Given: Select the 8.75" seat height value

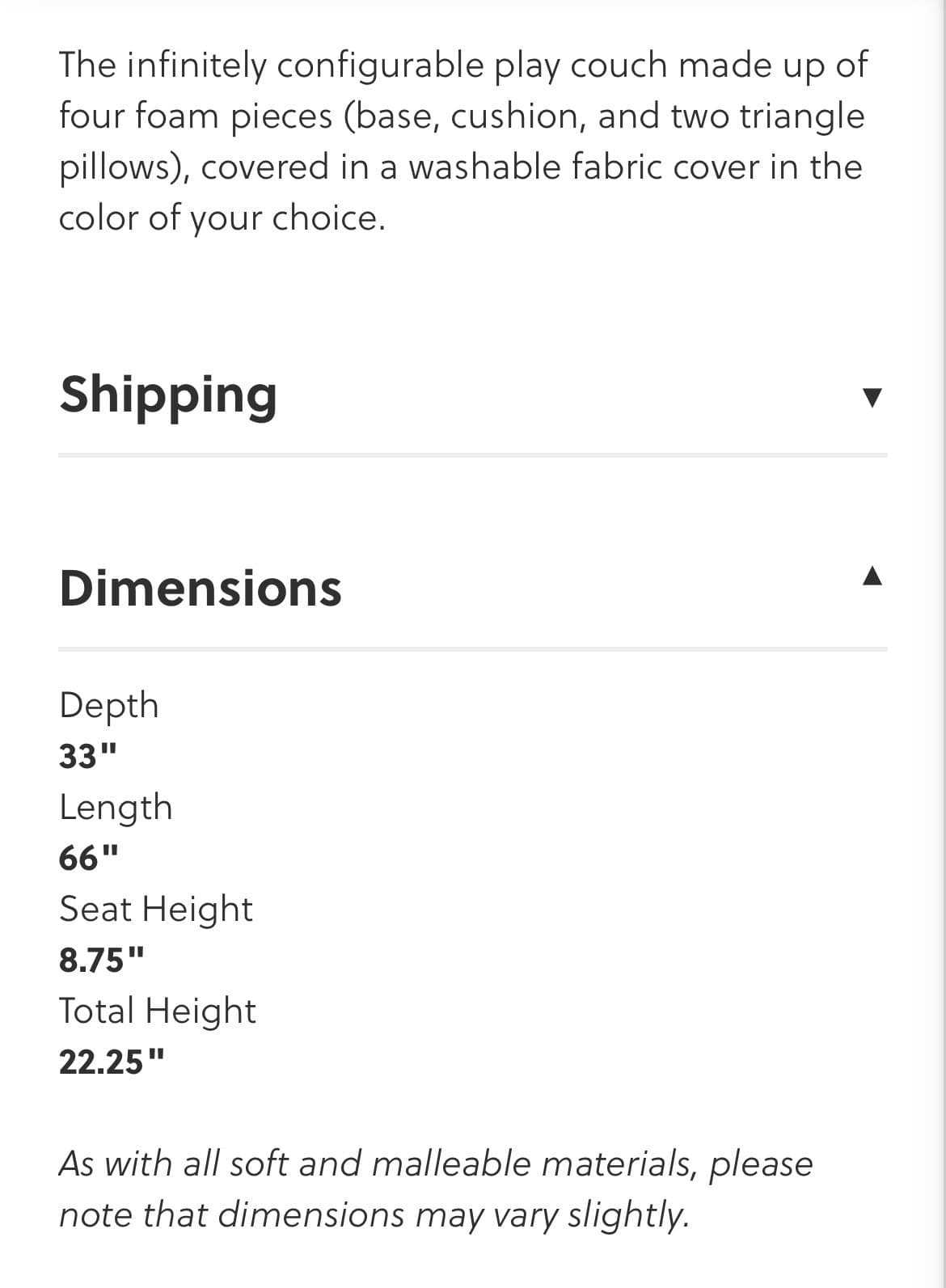Looking at the screenshot, I should pyautogui.click(x=102, y=960).
